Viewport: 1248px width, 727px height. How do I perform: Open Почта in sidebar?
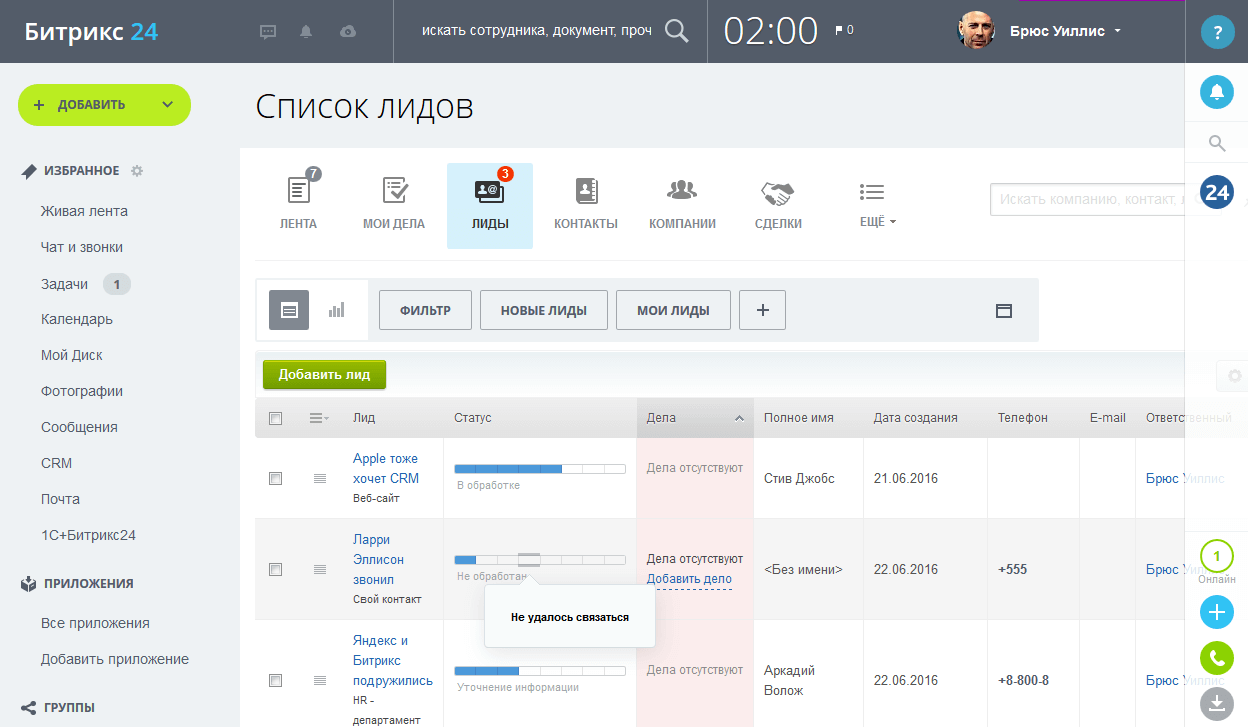coord(60,499)
